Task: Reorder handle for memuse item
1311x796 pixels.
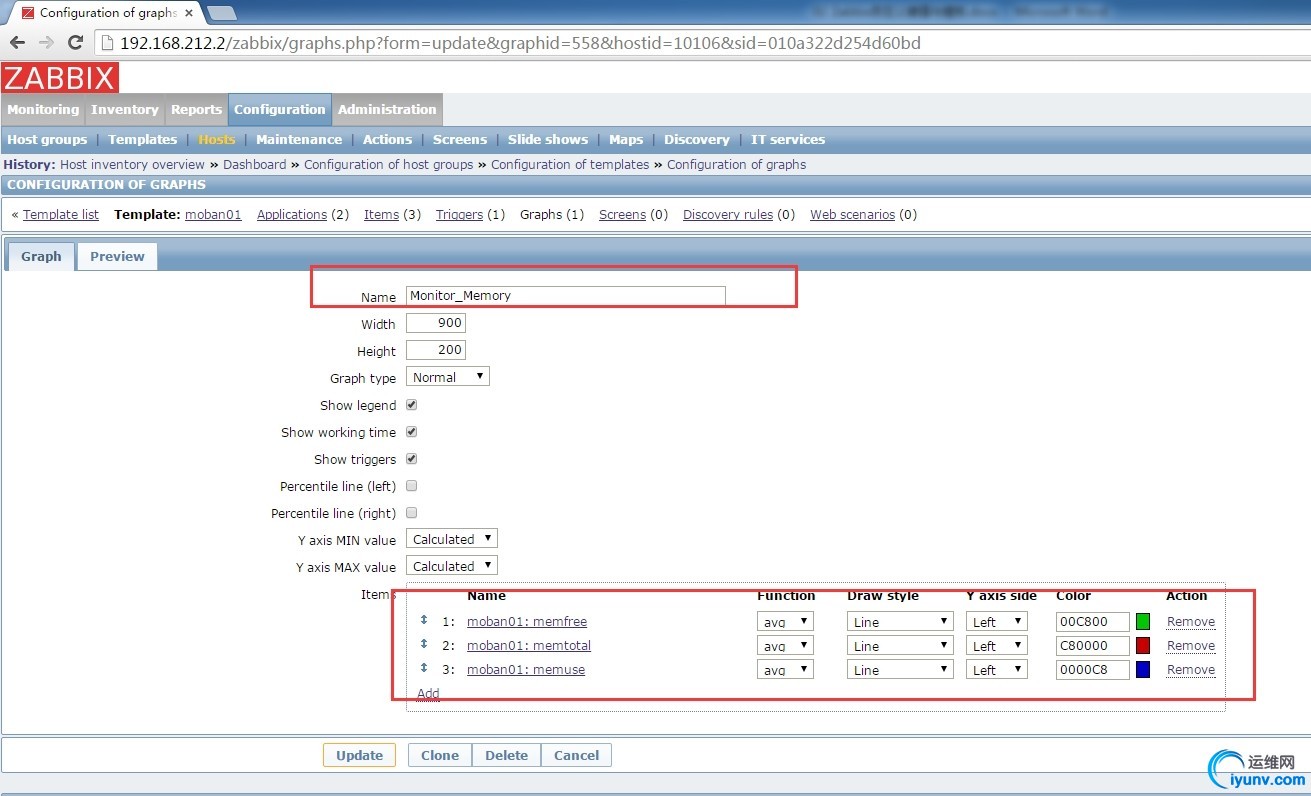Action: pyautogui.click(x=424, y=668)
